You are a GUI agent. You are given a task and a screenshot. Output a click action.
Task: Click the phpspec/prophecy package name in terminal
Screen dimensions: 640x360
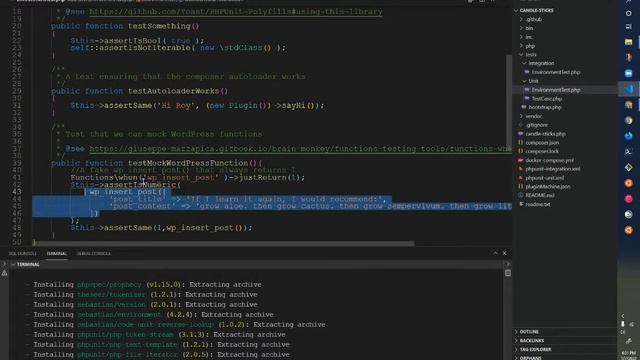click(x=109, y=284)
